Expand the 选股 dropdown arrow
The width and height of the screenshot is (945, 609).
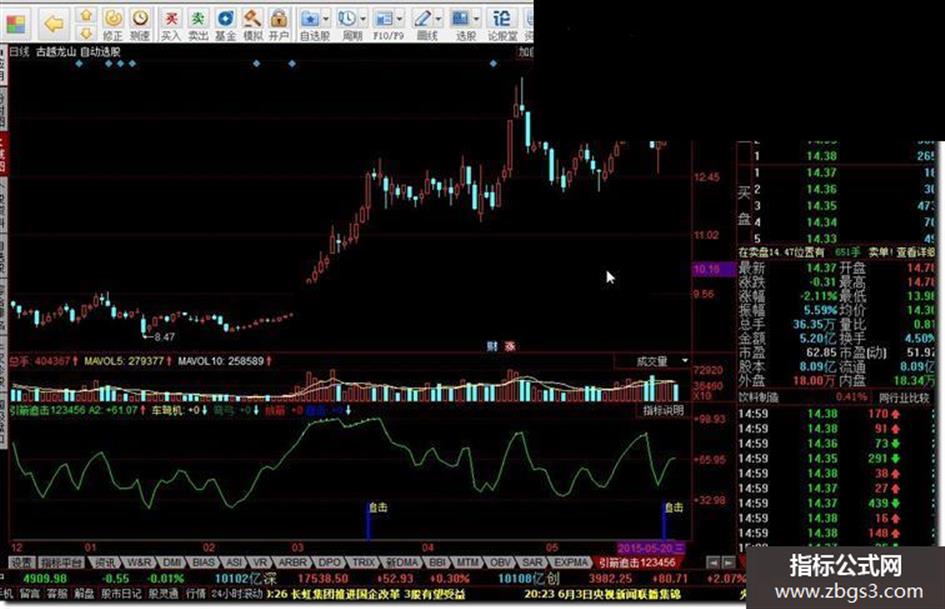pos(476,19)
